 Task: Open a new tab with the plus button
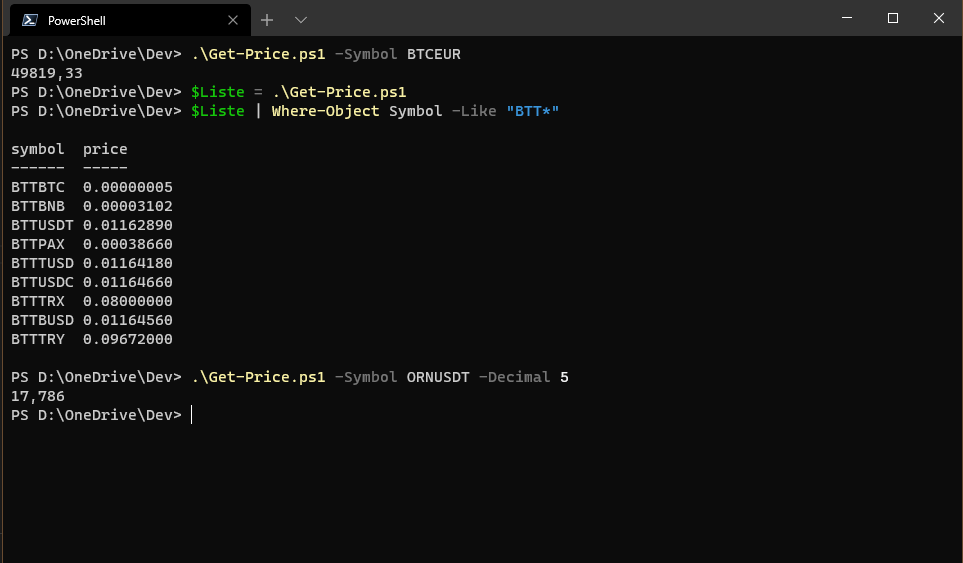coord(267,19)
